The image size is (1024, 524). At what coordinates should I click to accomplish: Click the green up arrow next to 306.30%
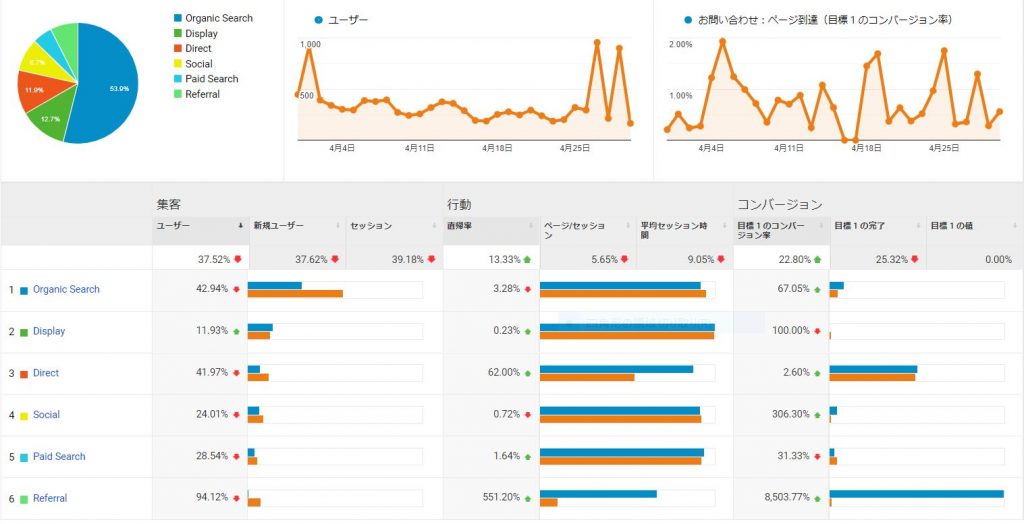click(816, 415)
